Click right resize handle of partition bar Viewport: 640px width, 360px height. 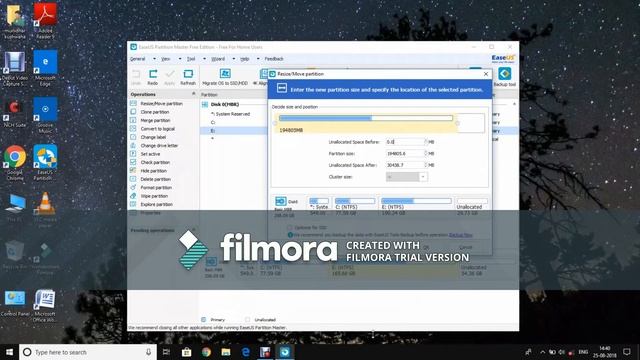457,123
